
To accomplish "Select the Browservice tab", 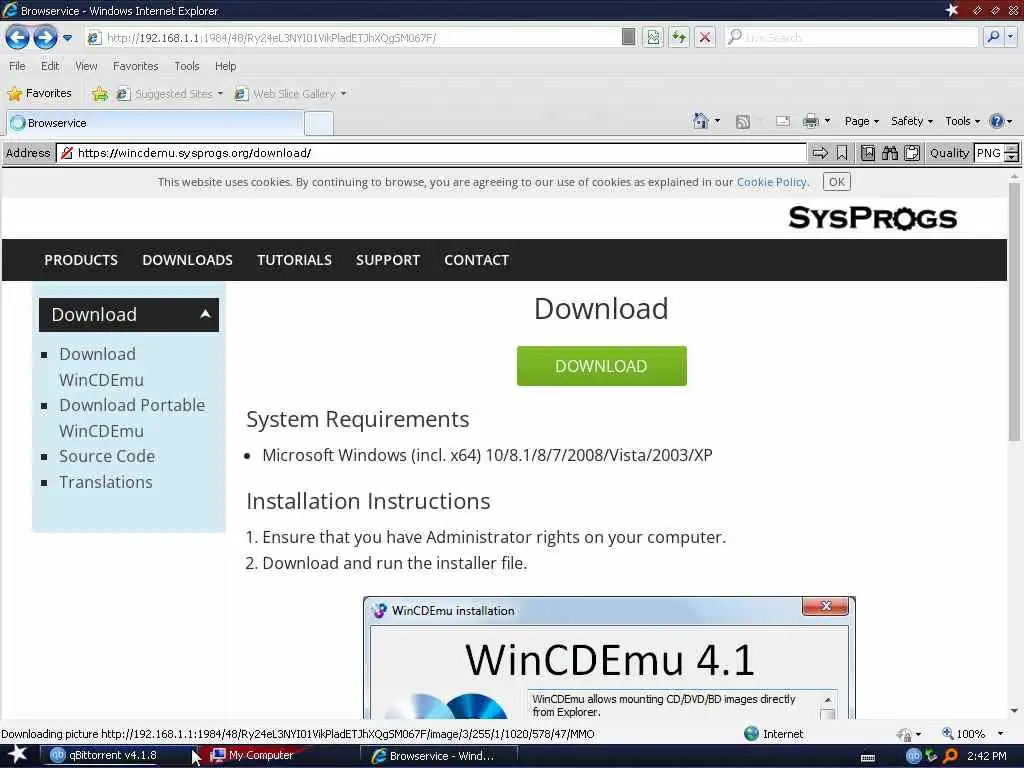I will (x=155, y=123).
